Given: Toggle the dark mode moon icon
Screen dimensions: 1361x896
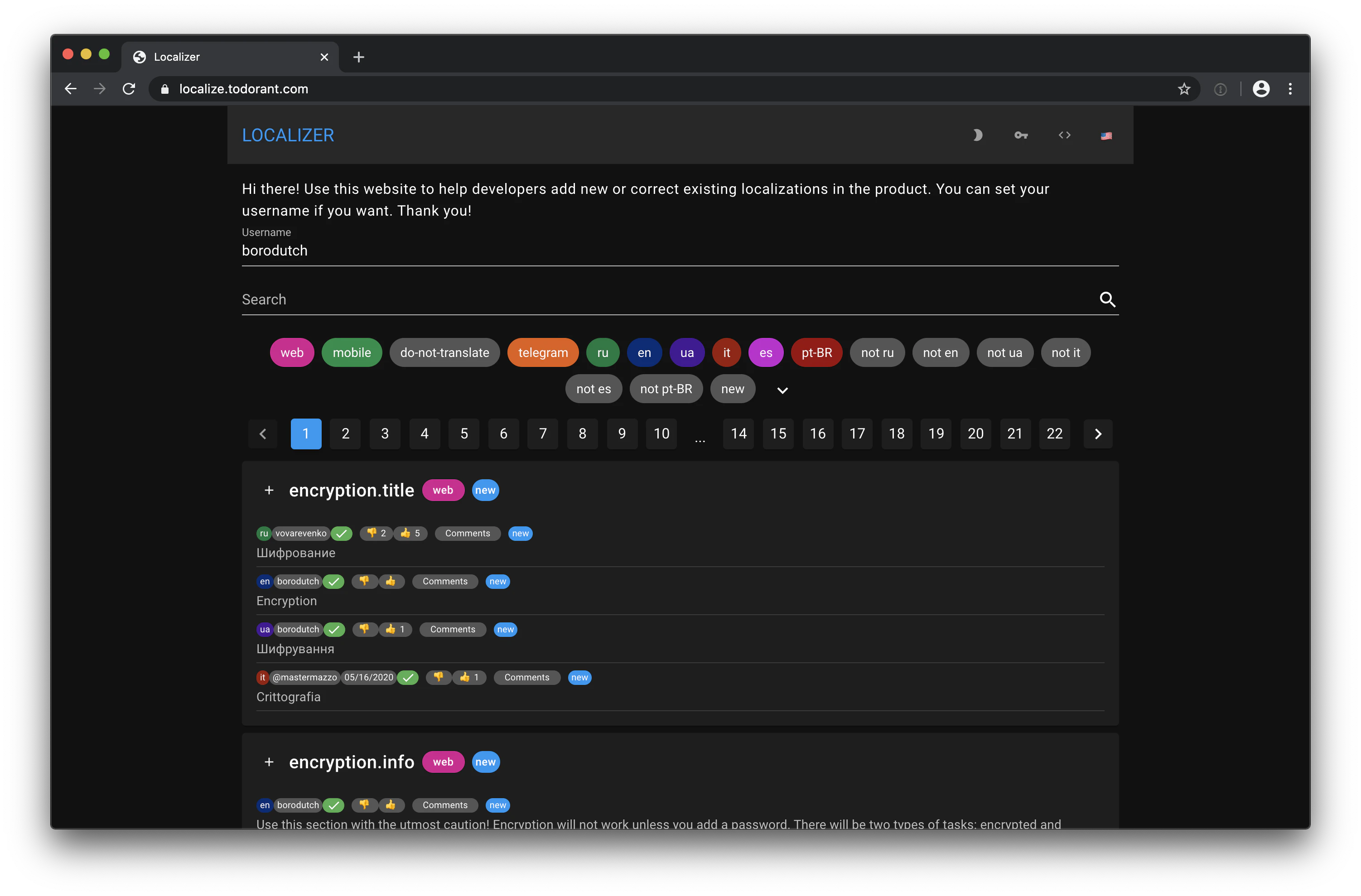Looking at the screenshot, I should (977, 135).
